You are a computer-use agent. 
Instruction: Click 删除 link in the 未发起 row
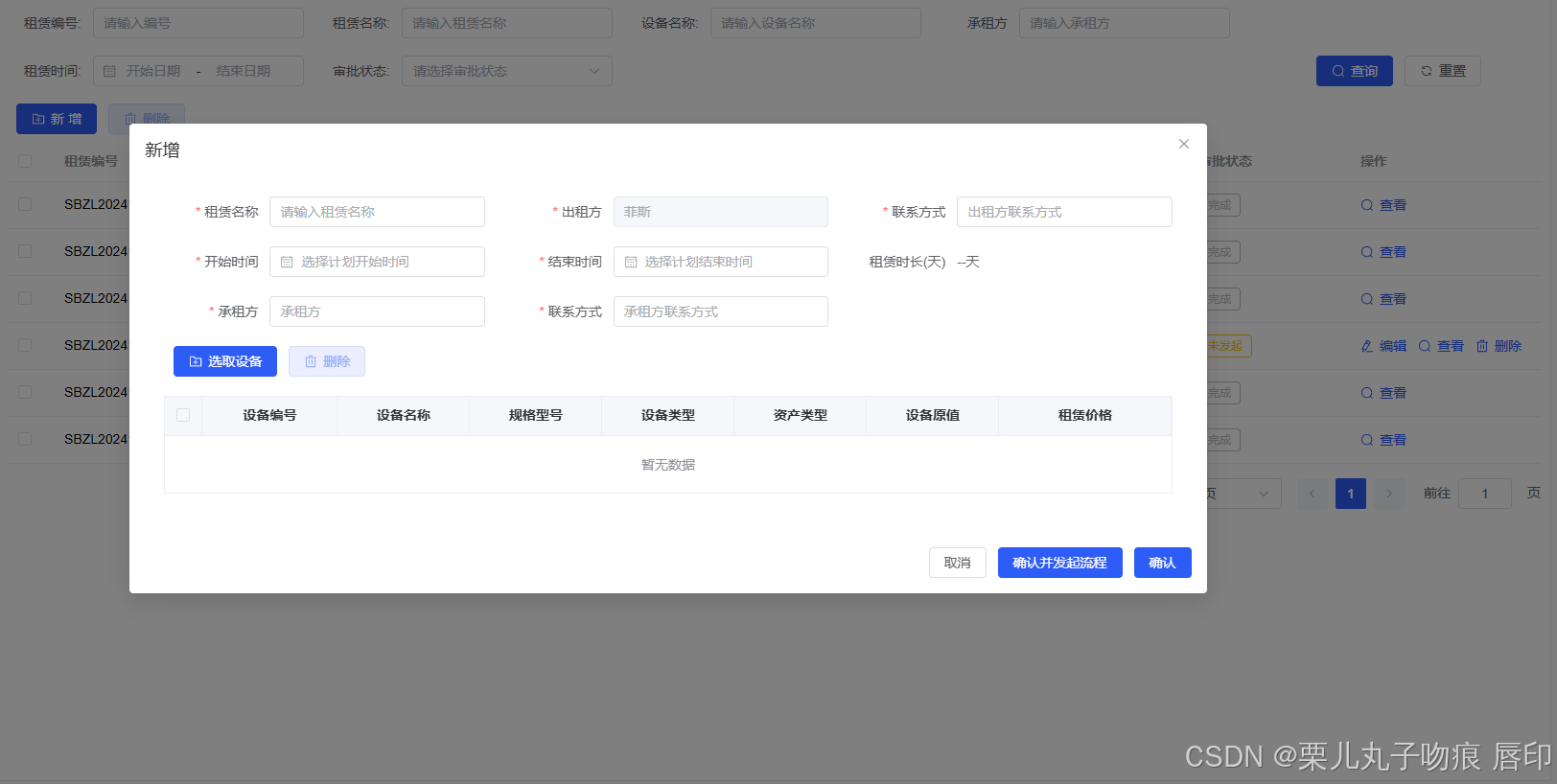[x=1499, y=346]
